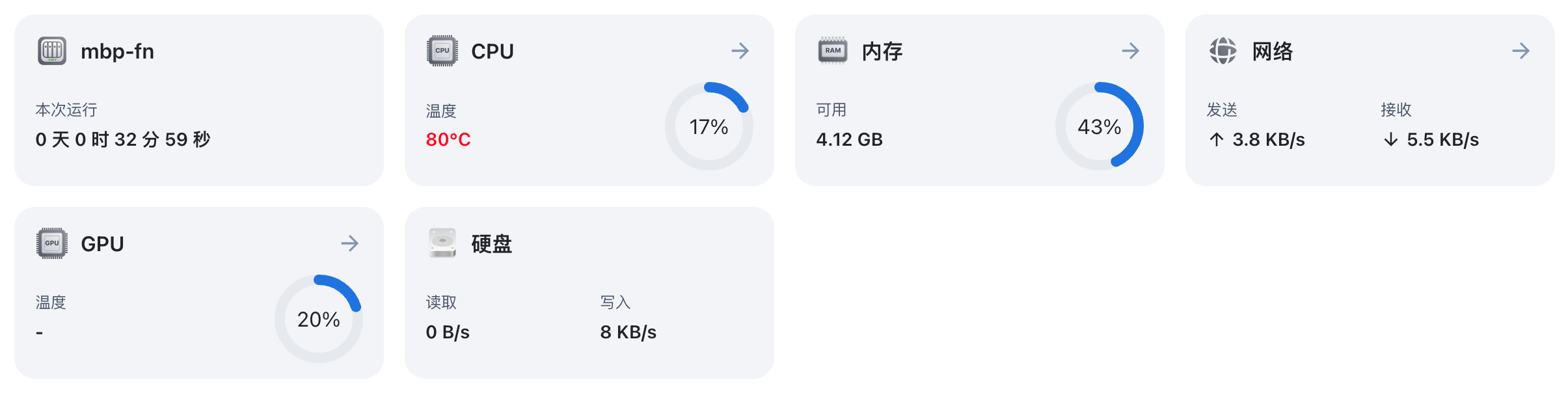Click the GPU chip icon
This screenshot has height=393, width=1568.
click(52, 243)
